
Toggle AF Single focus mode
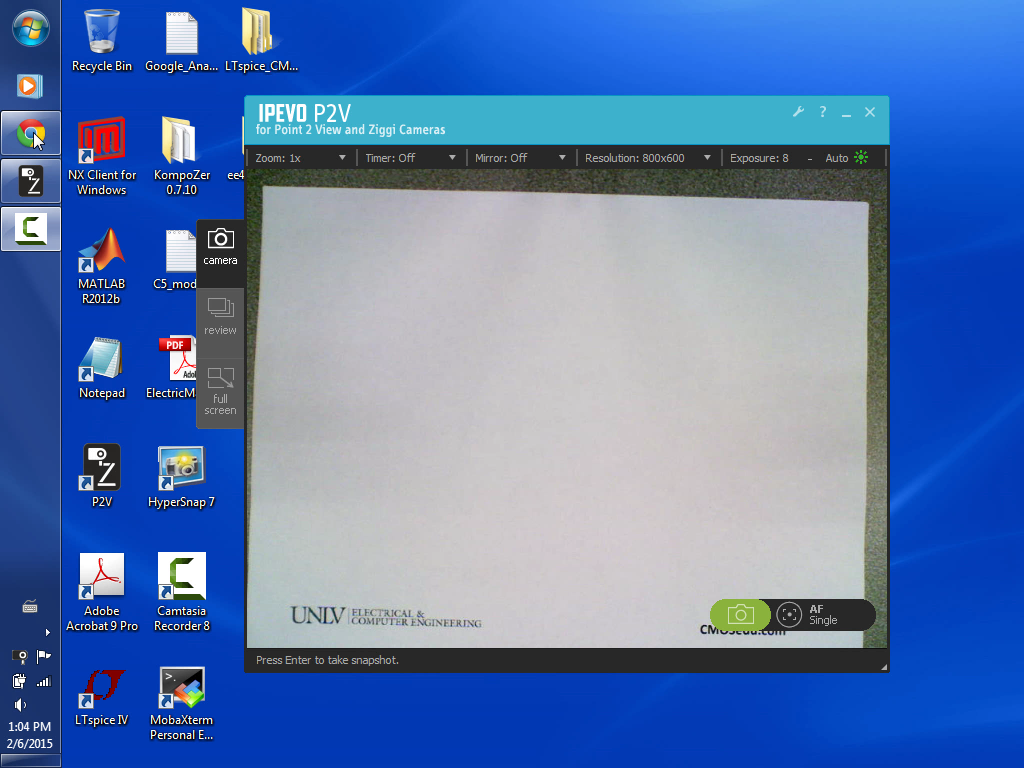[x=823, y=615]
